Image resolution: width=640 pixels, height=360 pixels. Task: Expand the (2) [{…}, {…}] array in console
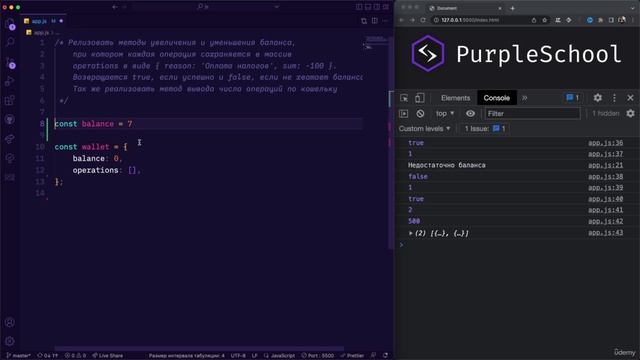click(x=411, y=233)
